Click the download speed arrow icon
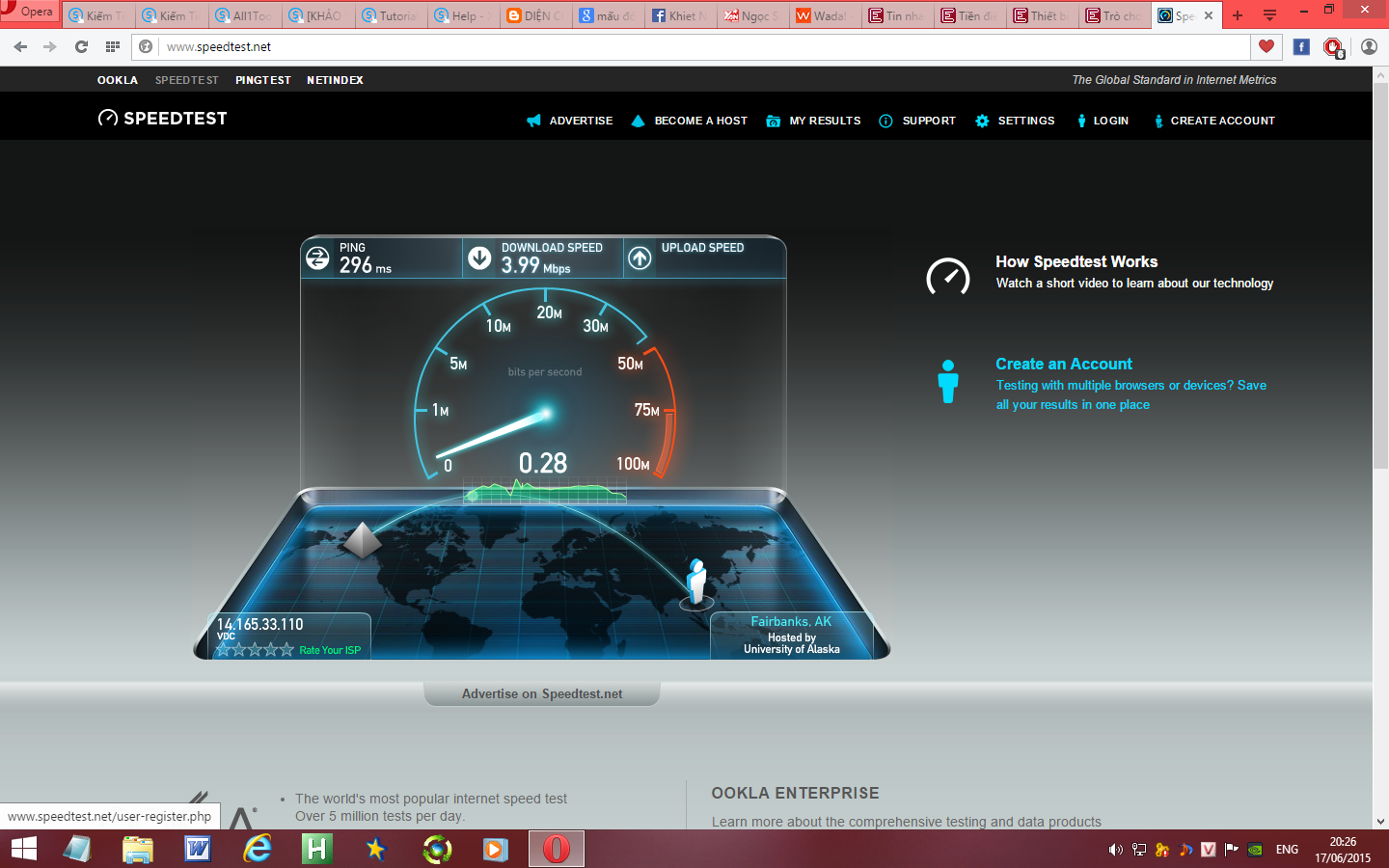Image resolution: width=1389 pixels, height=868 pixels. pyautogui.click(x=479, y=258)
